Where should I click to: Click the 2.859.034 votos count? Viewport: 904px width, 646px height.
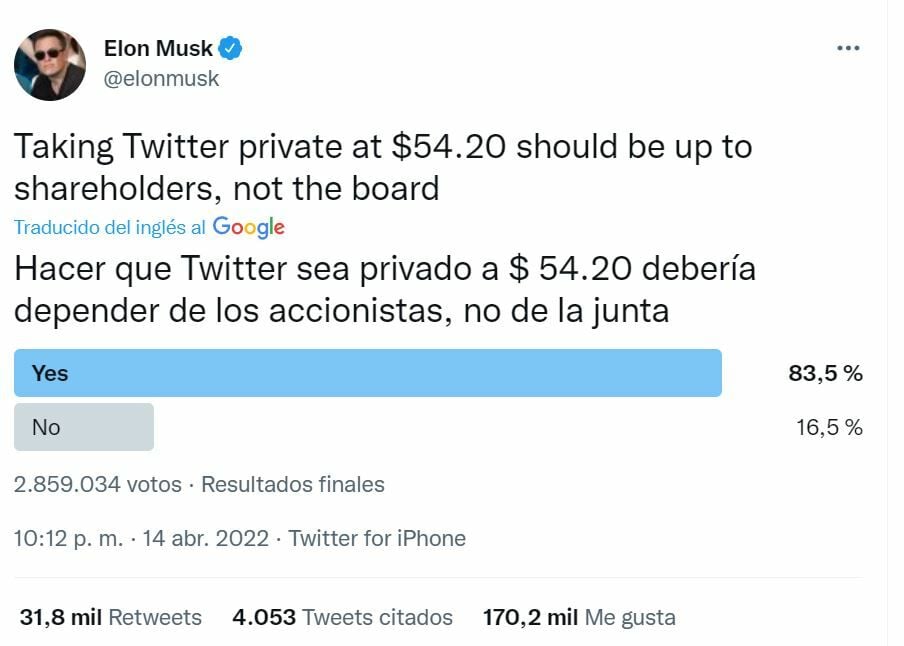click(x=98, y=485)
